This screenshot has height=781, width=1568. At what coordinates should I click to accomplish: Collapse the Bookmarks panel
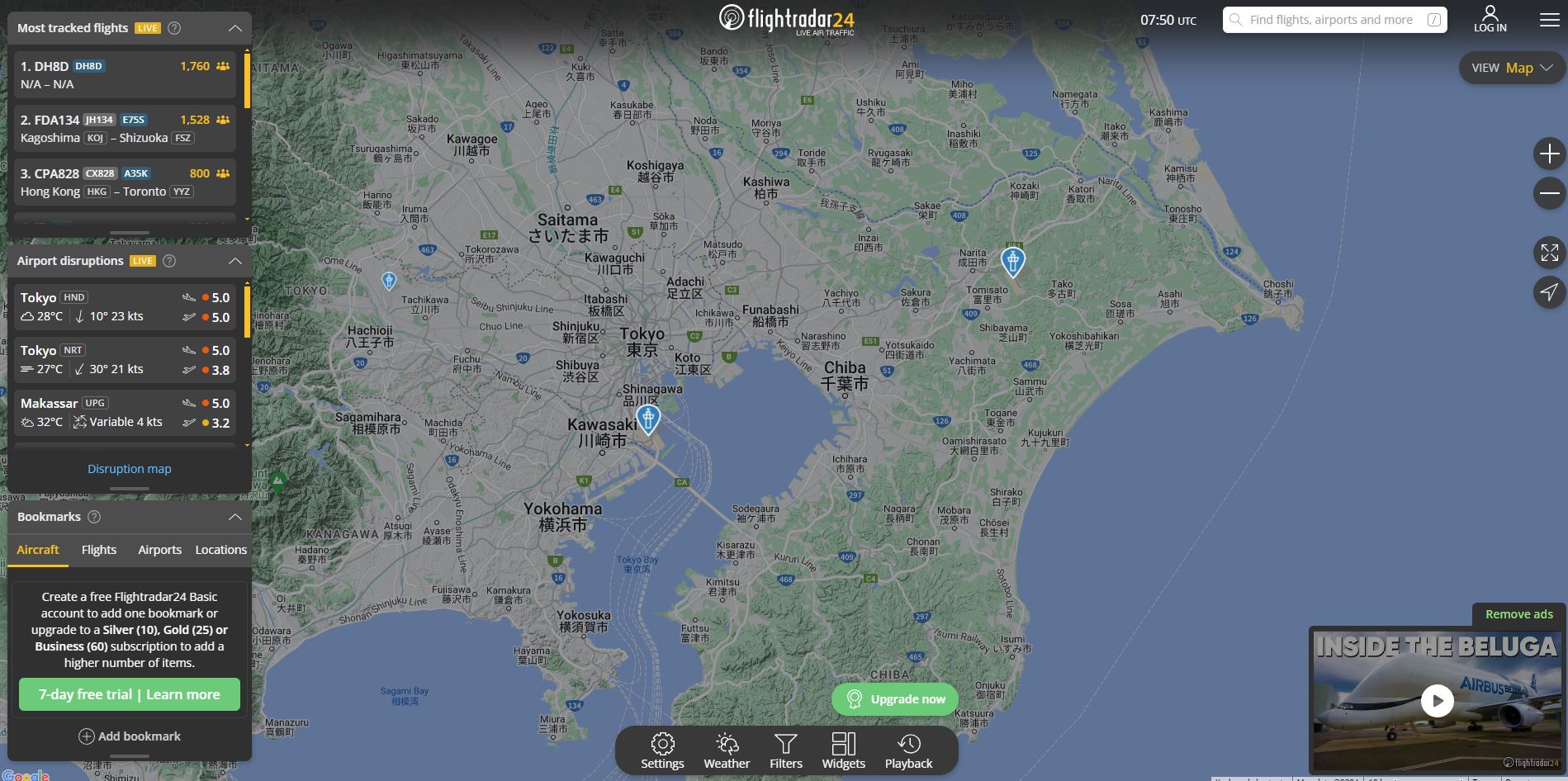click(235, 517)
